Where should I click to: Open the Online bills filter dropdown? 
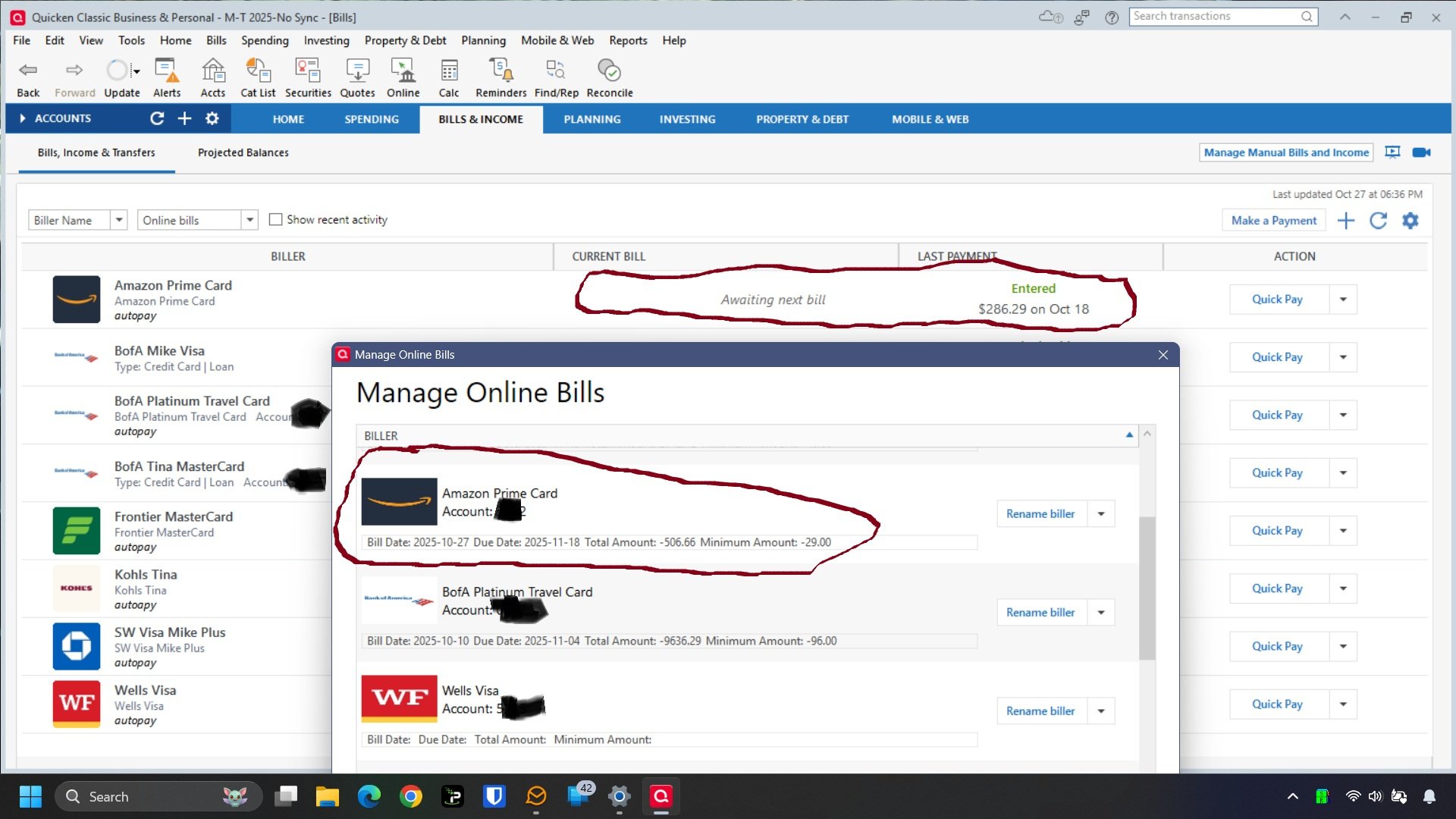click(249, 219)
